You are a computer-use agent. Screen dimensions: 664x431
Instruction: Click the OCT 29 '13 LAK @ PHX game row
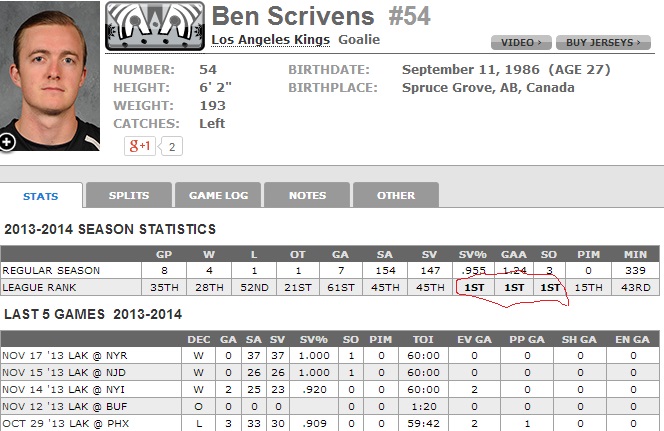click(329, 423)
